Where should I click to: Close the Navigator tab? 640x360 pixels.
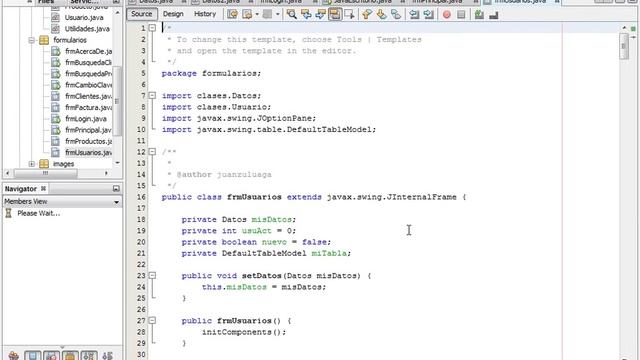click(43, 188)
